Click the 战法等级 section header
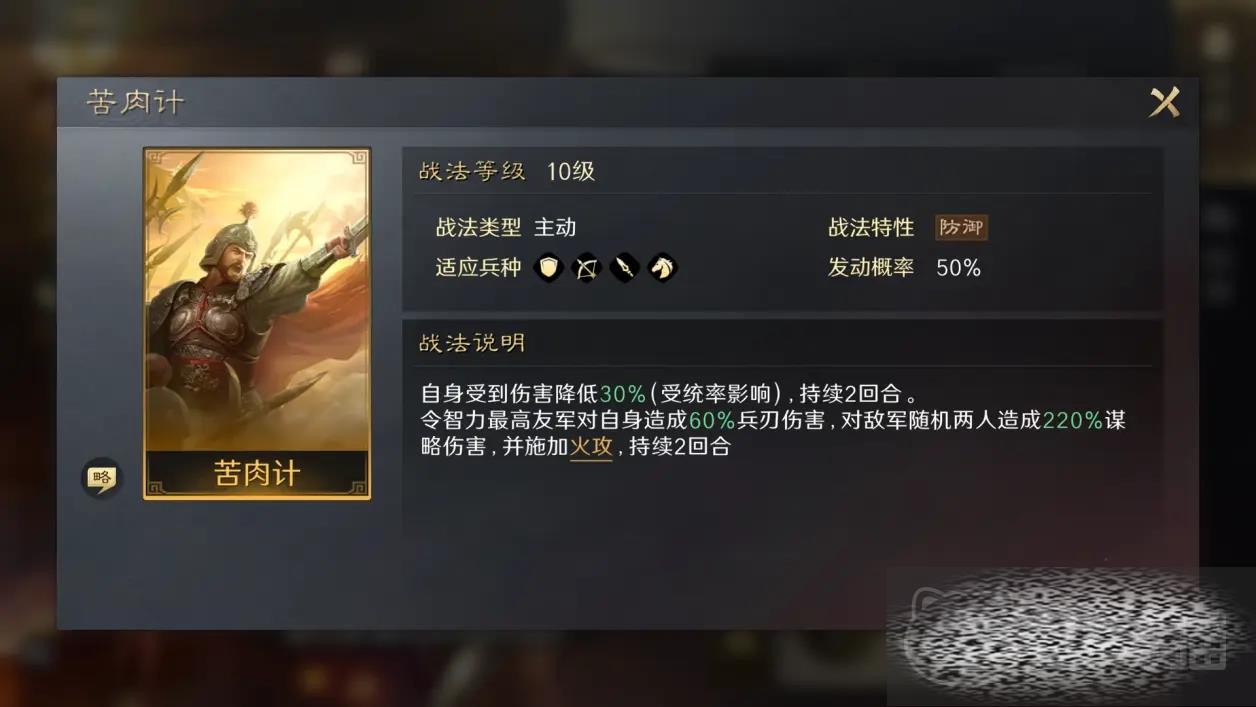This screenshot has width=1256, height=707. [x=472, y=171]
